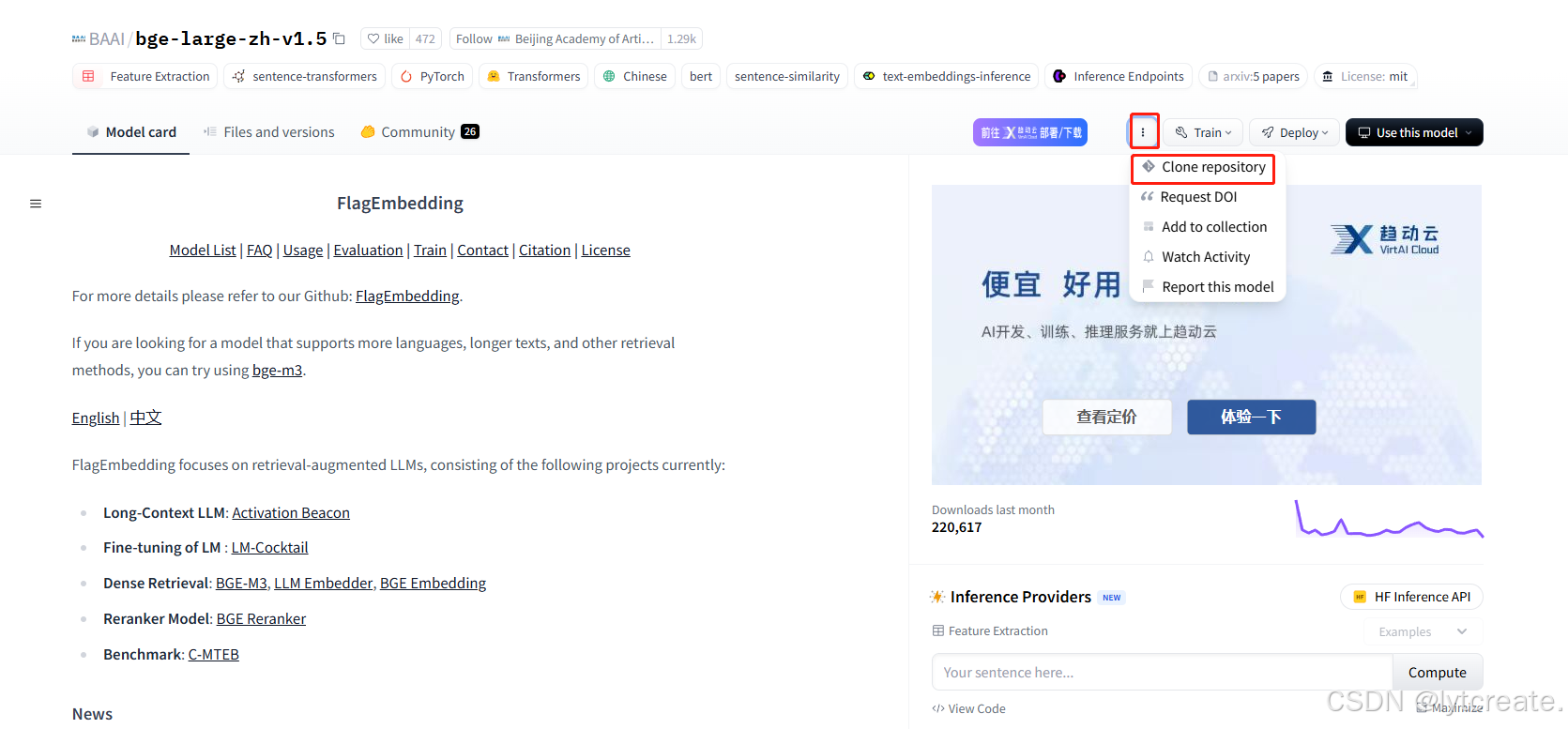
Task: Expand the Train dropdown
Action: (1204, 132)
